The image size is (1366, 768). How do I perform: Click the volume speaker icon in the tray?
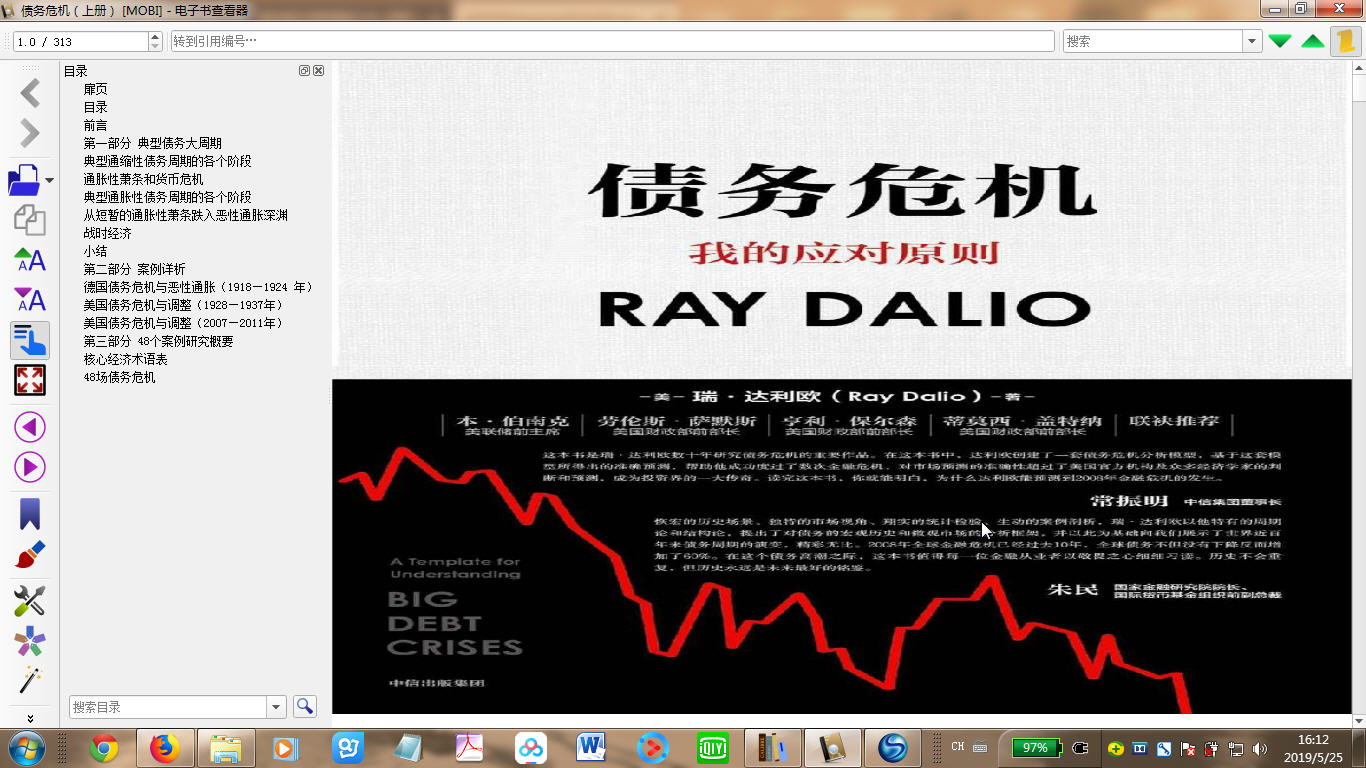pos(1259,748)
